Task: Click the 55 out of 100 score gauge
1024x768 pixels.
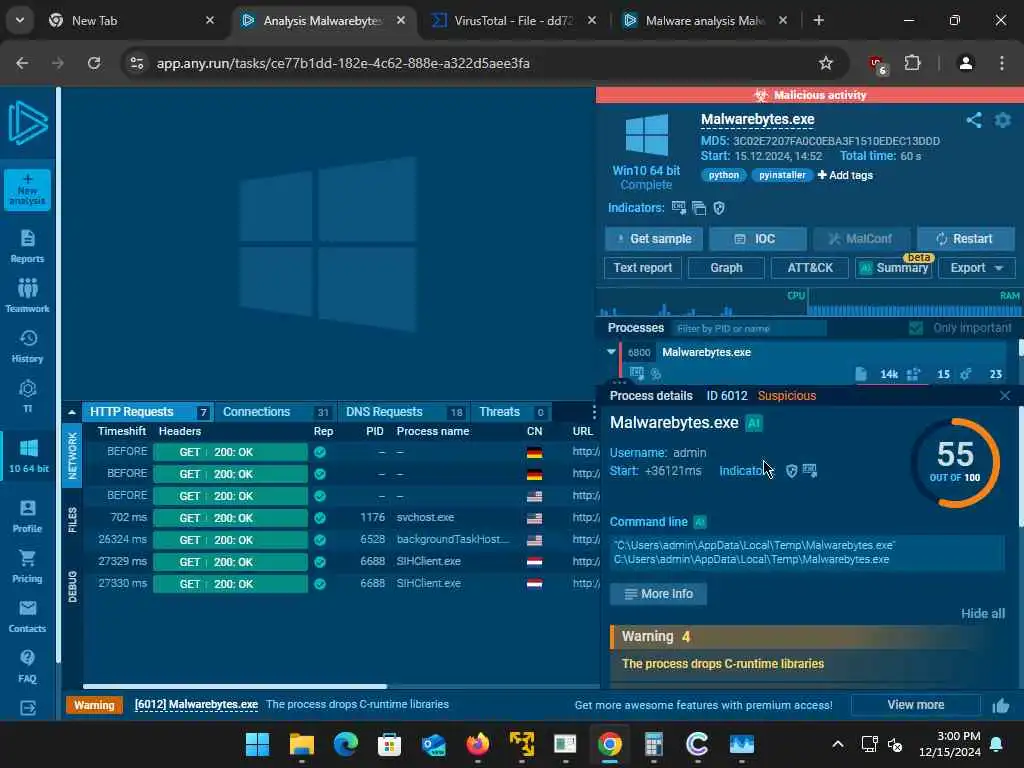Action: pos(955,462)
